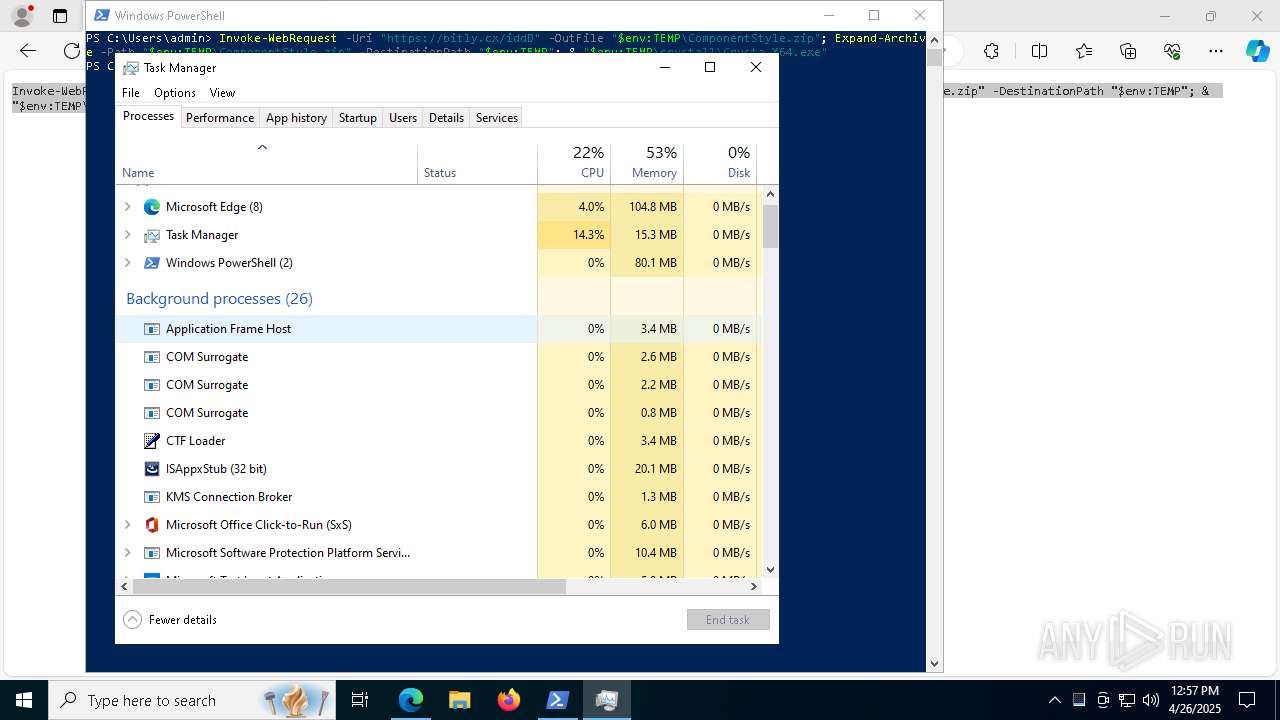The width and height of the screenshot is (1280, 720).
Task: Show hidden system tray icons
Action: [x=1054, y=700]
